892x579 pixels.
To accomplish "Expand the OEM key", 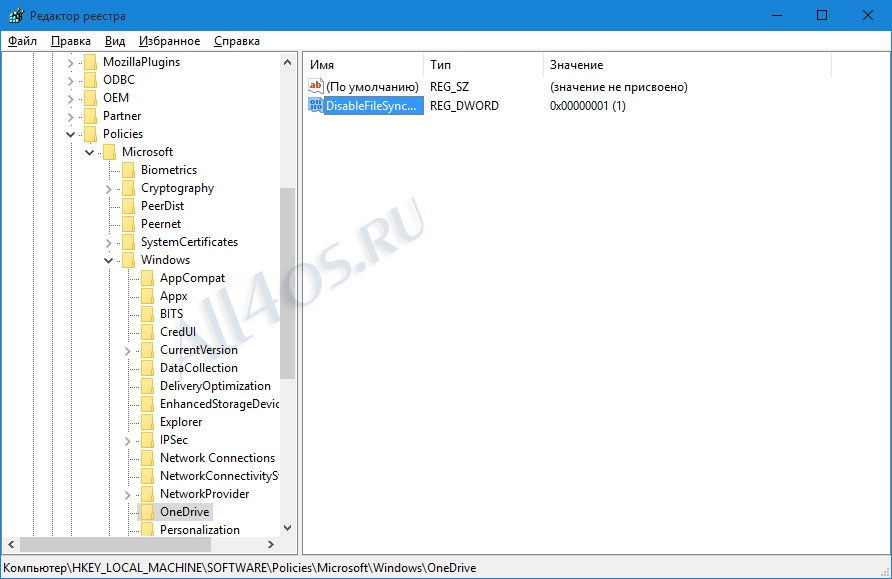I will pos(71,99).
